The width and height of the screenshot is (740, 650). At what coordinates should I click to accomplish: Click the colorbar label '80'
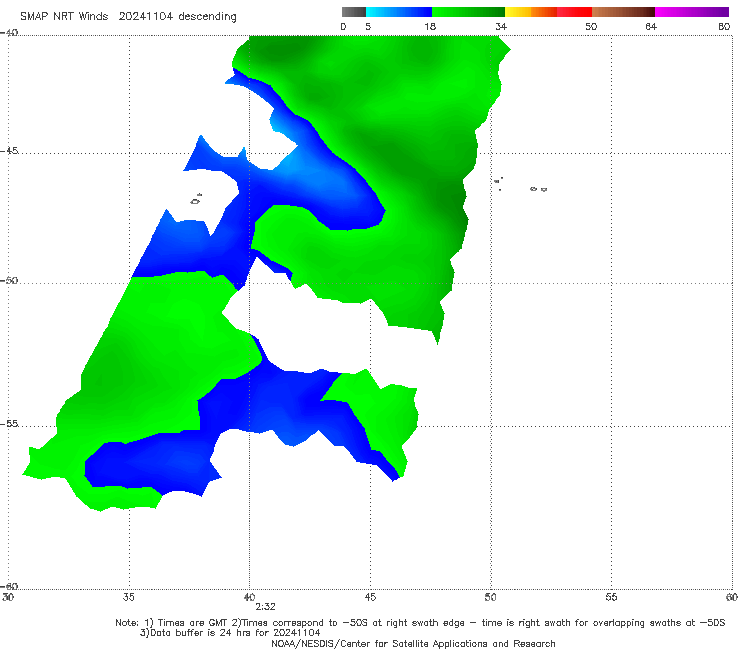pyautogui.click(x=724, y=26)
